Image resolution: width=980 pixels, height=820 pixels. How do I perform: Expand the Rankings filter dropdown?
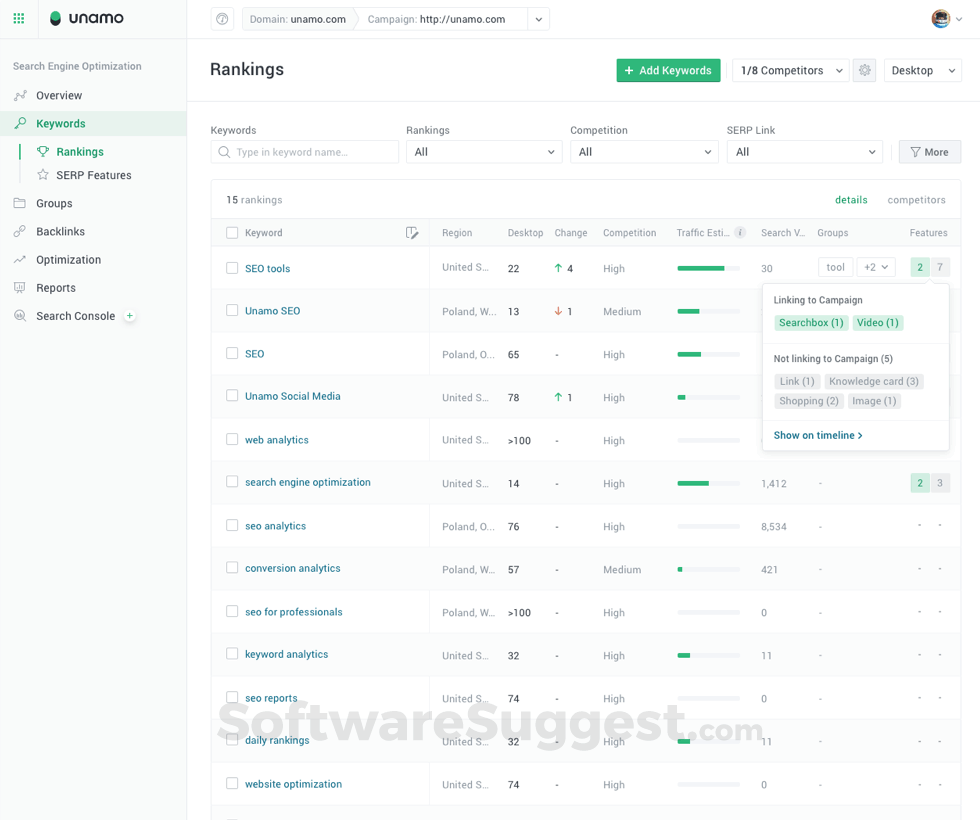point(484,152)
